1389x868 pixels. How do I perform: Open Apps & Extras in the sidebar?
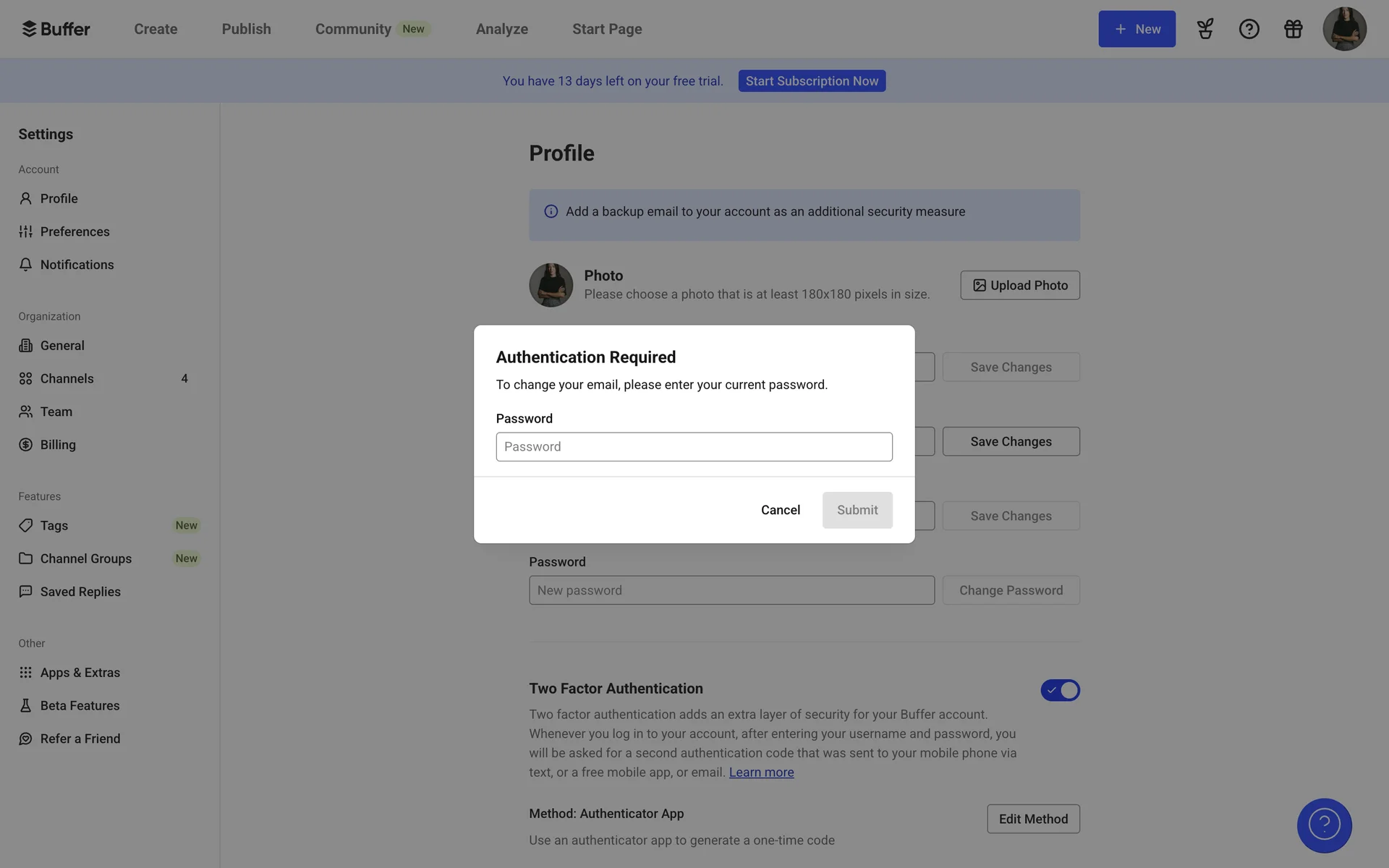80,673
